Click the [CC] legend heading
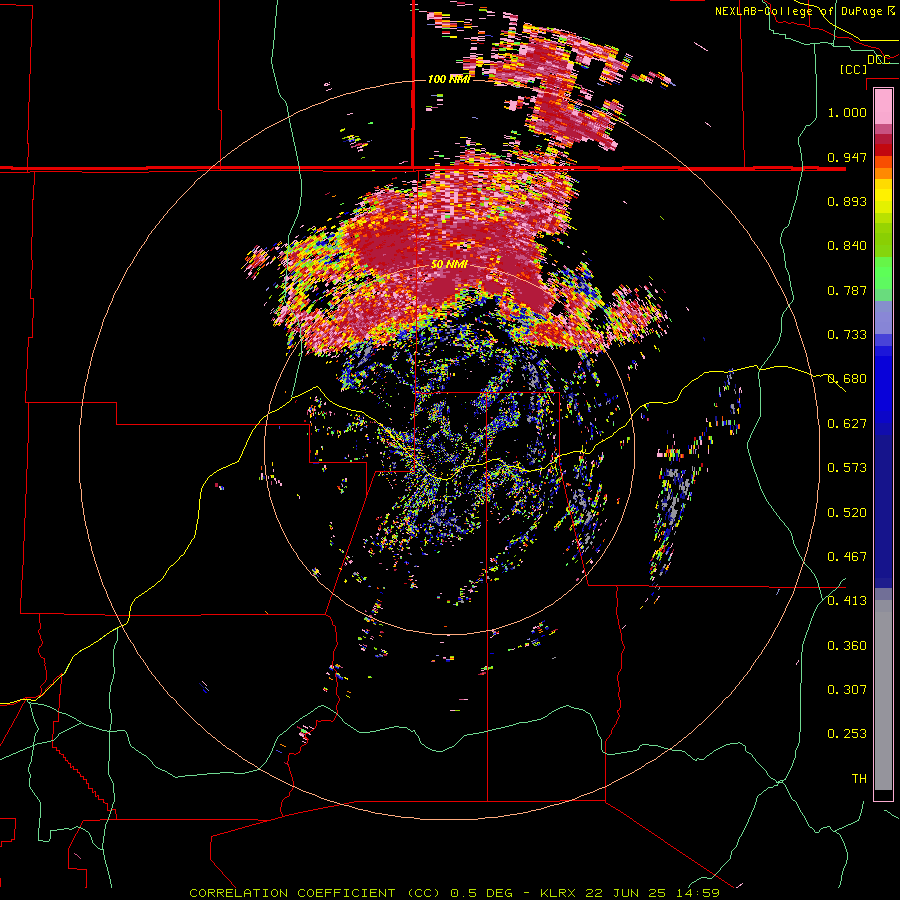Screen dimensions: 900x900 coord(854,69)
